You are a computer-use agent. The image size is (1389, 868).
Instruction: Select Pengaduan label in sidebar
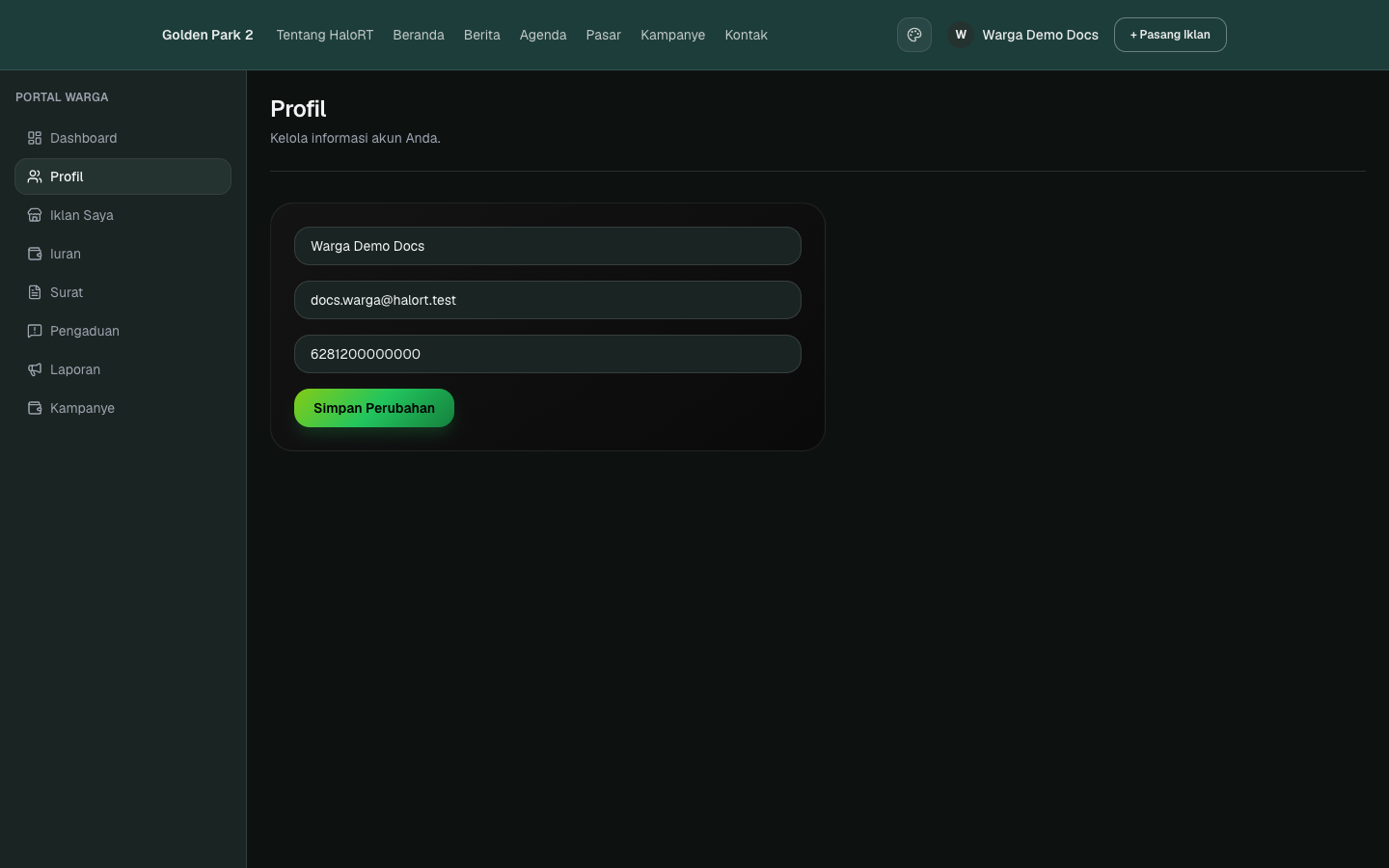tap(85, 331)
